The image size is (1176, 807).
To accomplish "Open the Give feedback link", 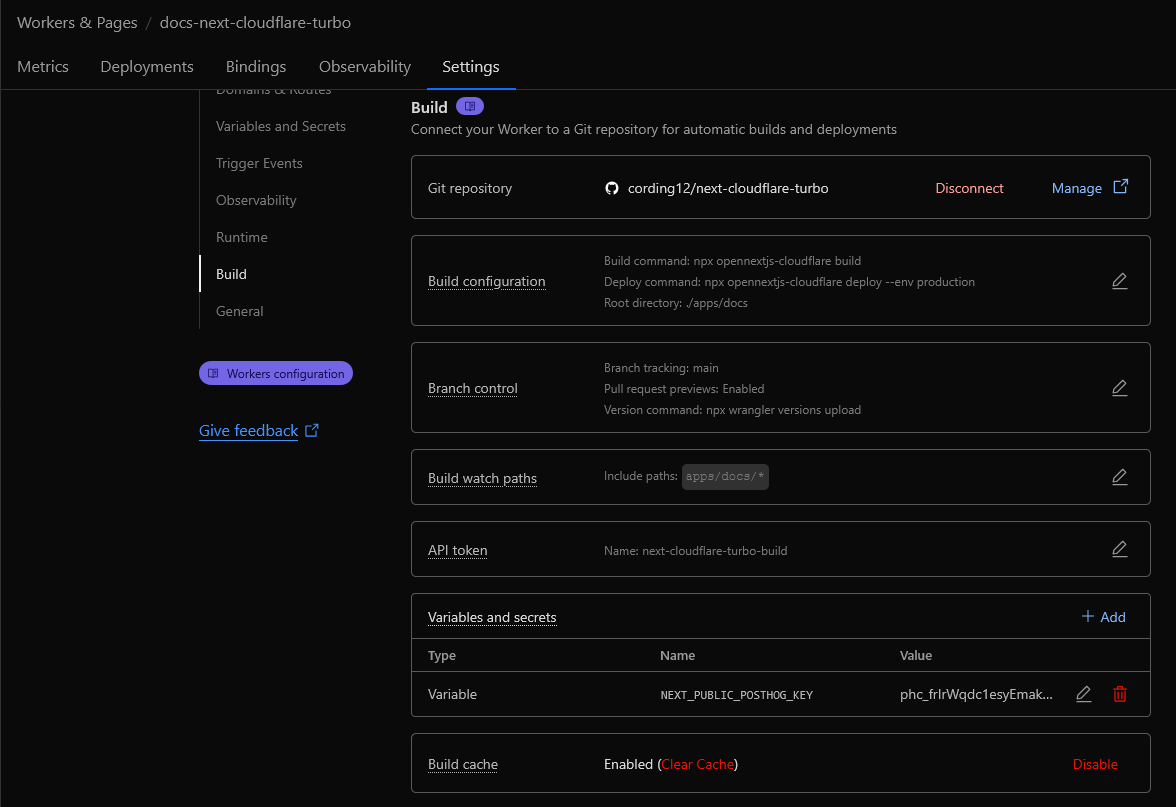I will click(248, 430).
